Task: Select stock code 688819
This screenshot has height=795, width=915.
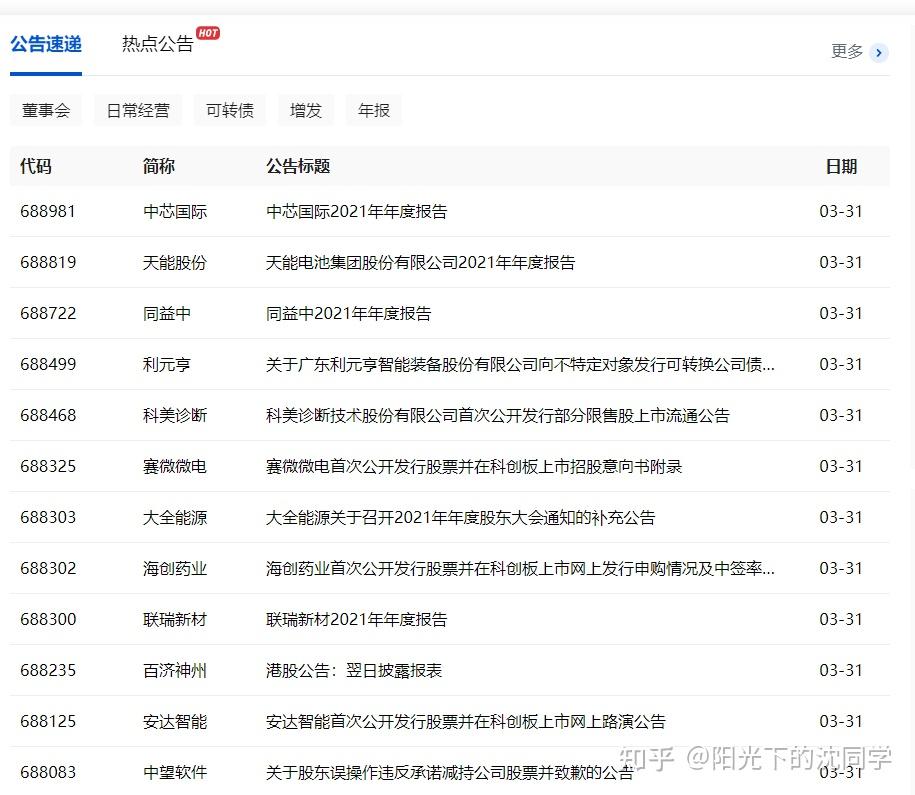Action: pyautogui.click(x=48, y=263)
